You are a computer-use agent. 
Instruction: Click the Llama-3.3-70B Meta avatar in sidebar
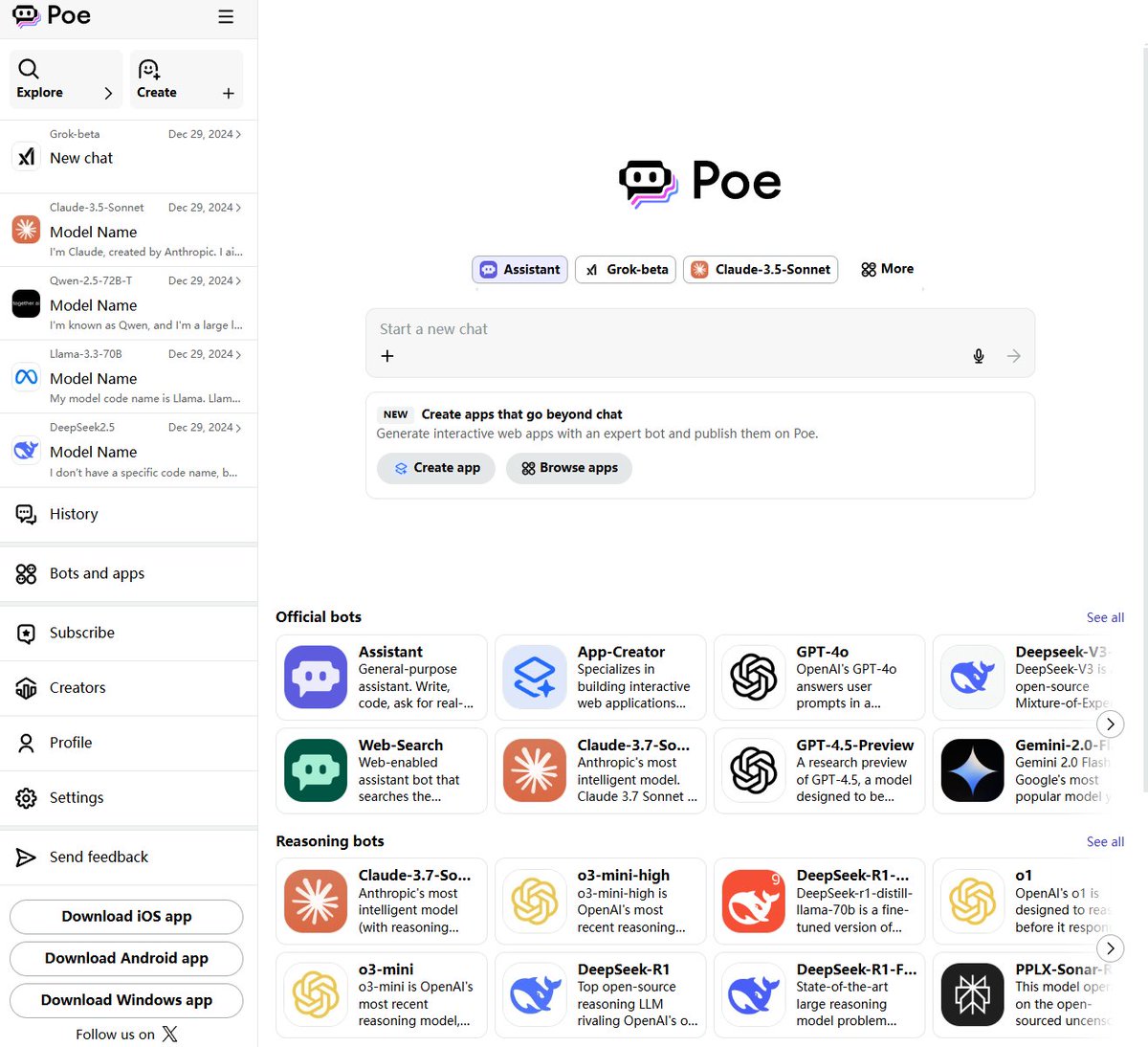[26, 377]
